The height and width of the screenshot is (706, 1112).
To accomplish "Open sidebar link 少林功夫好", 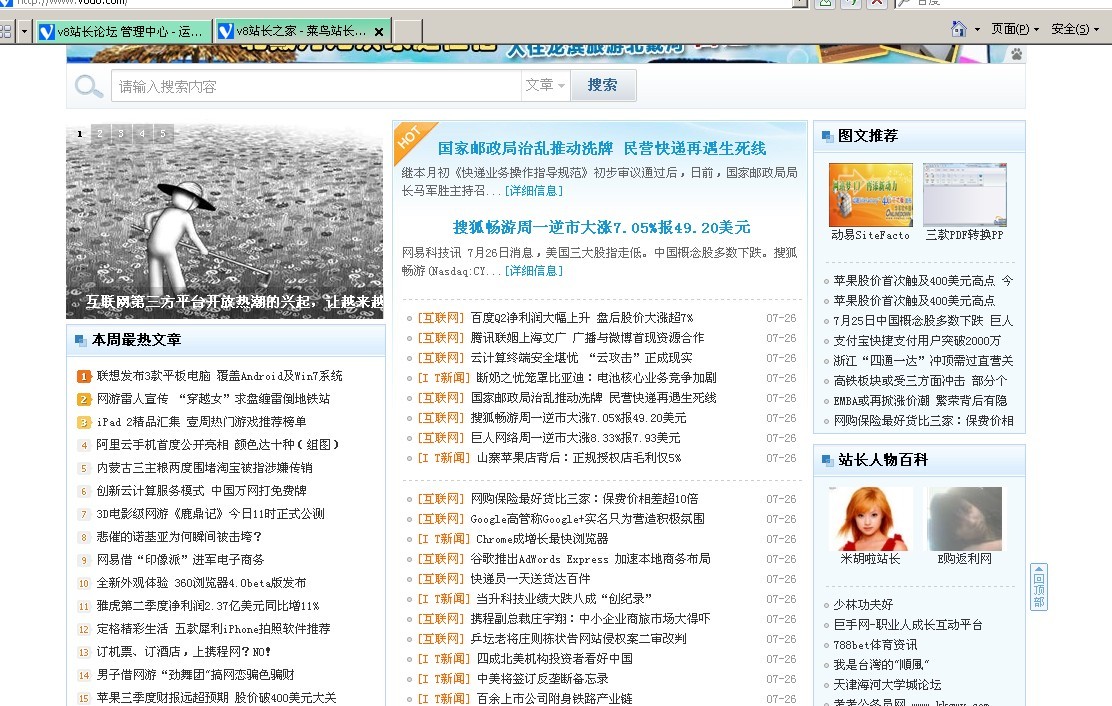I will pos(863,605).
